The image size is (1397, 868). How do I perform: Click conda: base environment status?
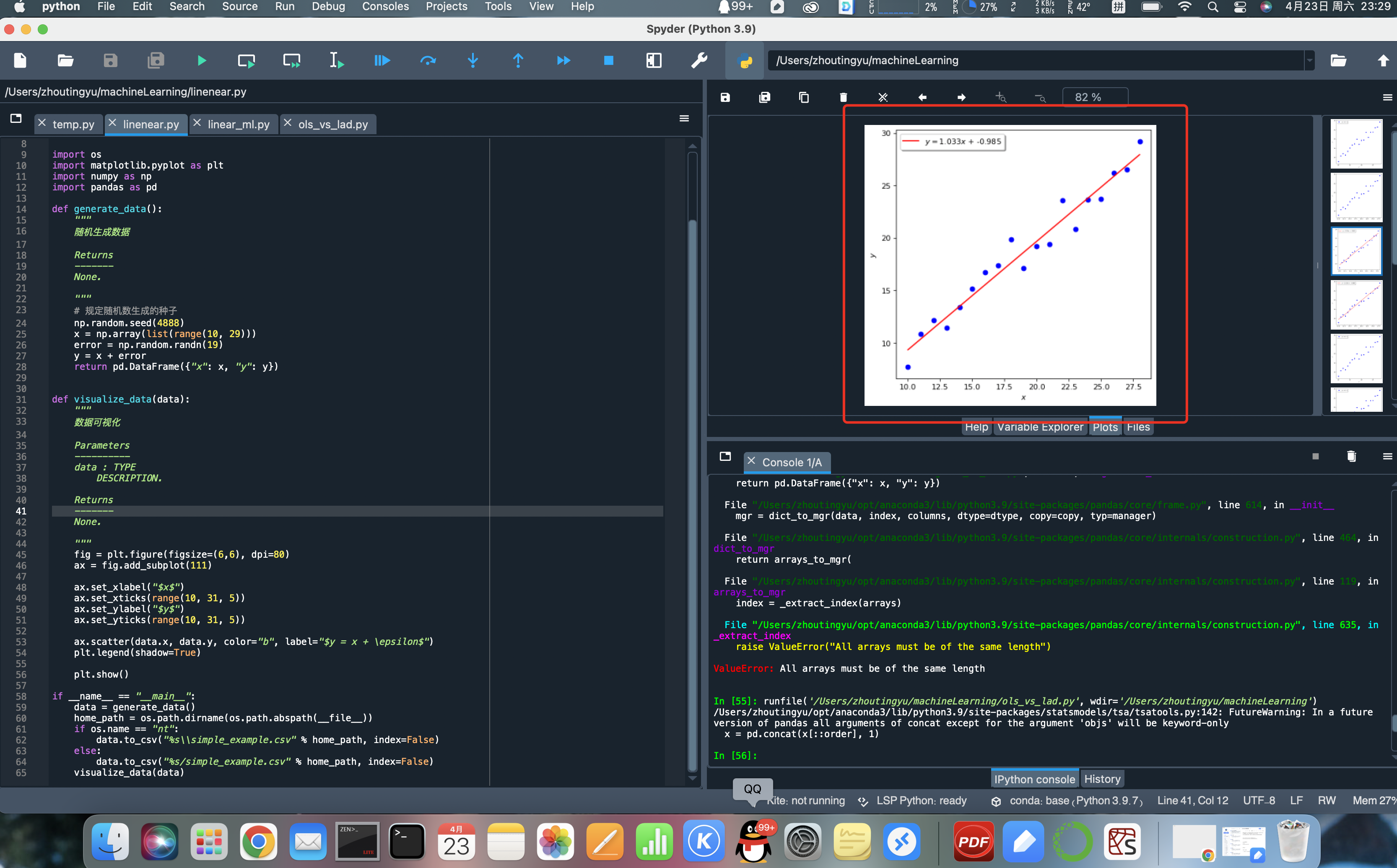(x=1067, y=801)
